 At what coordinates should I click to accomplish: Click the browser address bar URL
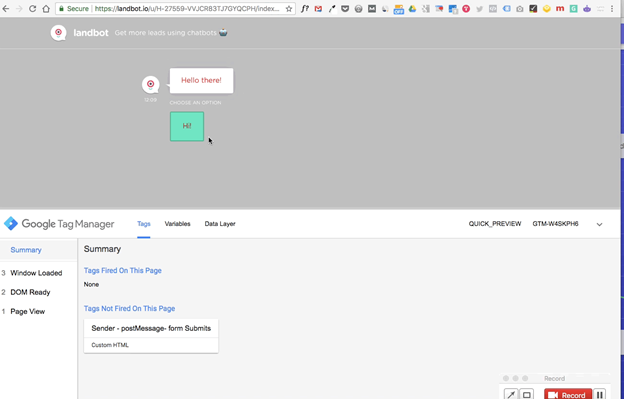coord(187,9)
